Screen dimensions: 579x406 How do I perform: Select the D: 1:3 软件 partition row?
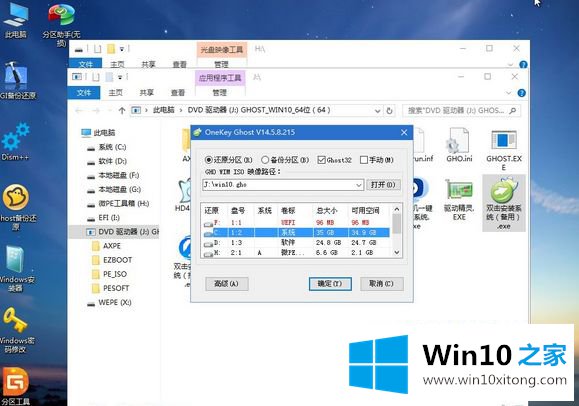296,243
